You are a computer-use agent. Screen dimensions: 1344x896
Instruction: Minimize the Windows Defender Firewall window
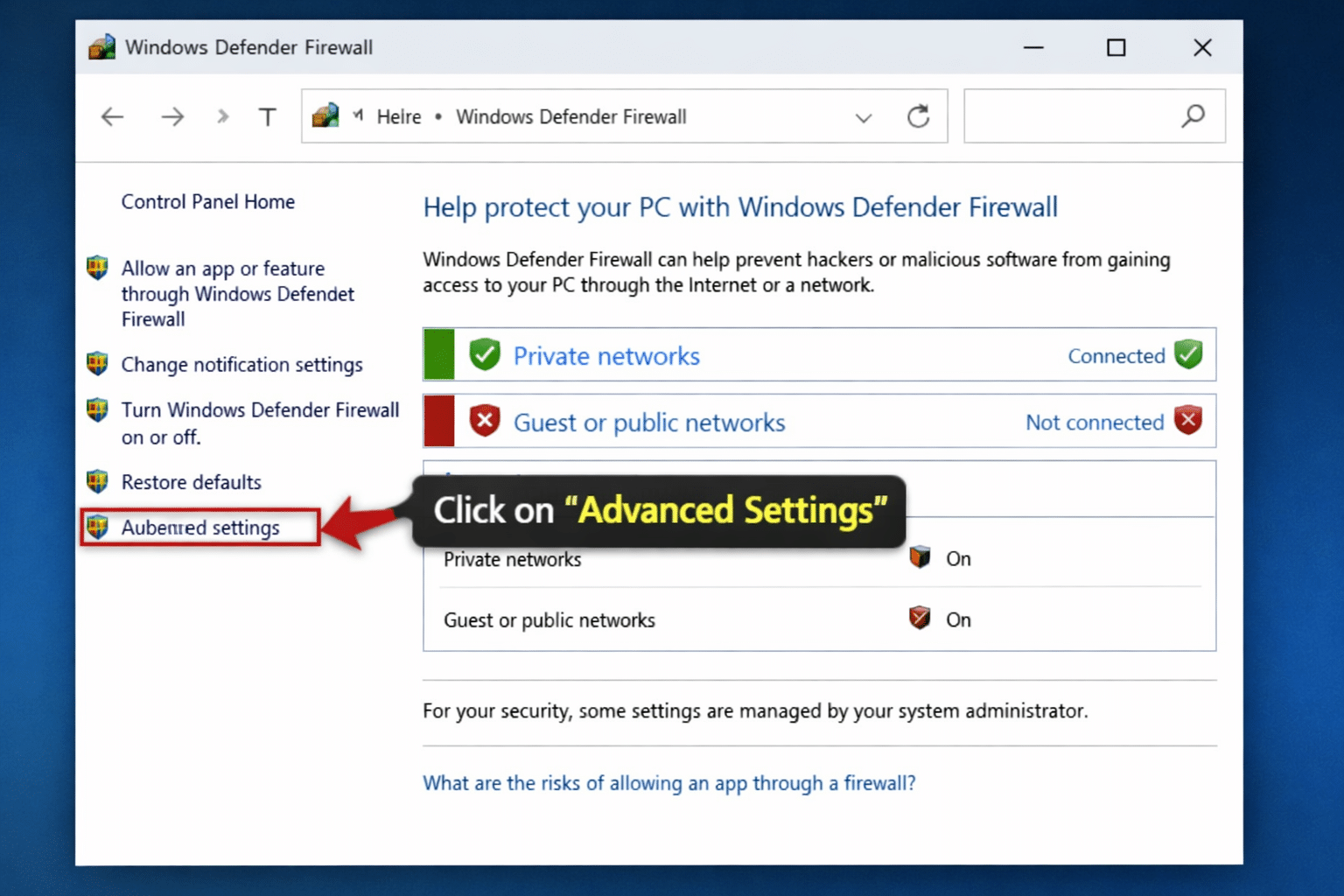[1033, 47]
